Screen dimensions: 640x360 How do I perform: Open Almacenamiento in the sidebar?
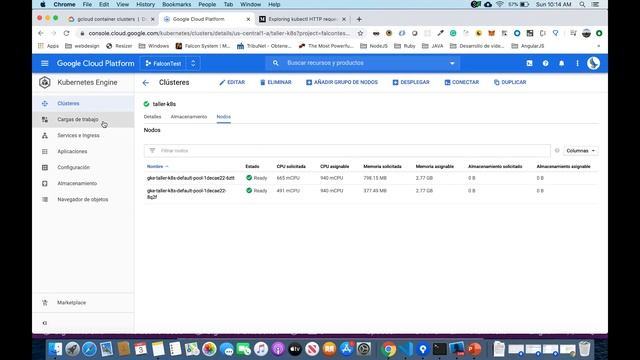tap(83, 183)
